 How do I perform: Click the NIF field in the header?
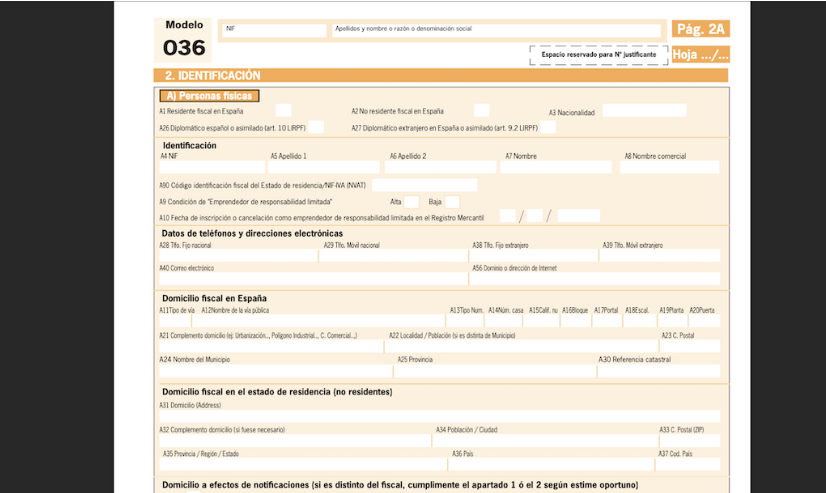(x=275, y=31)
